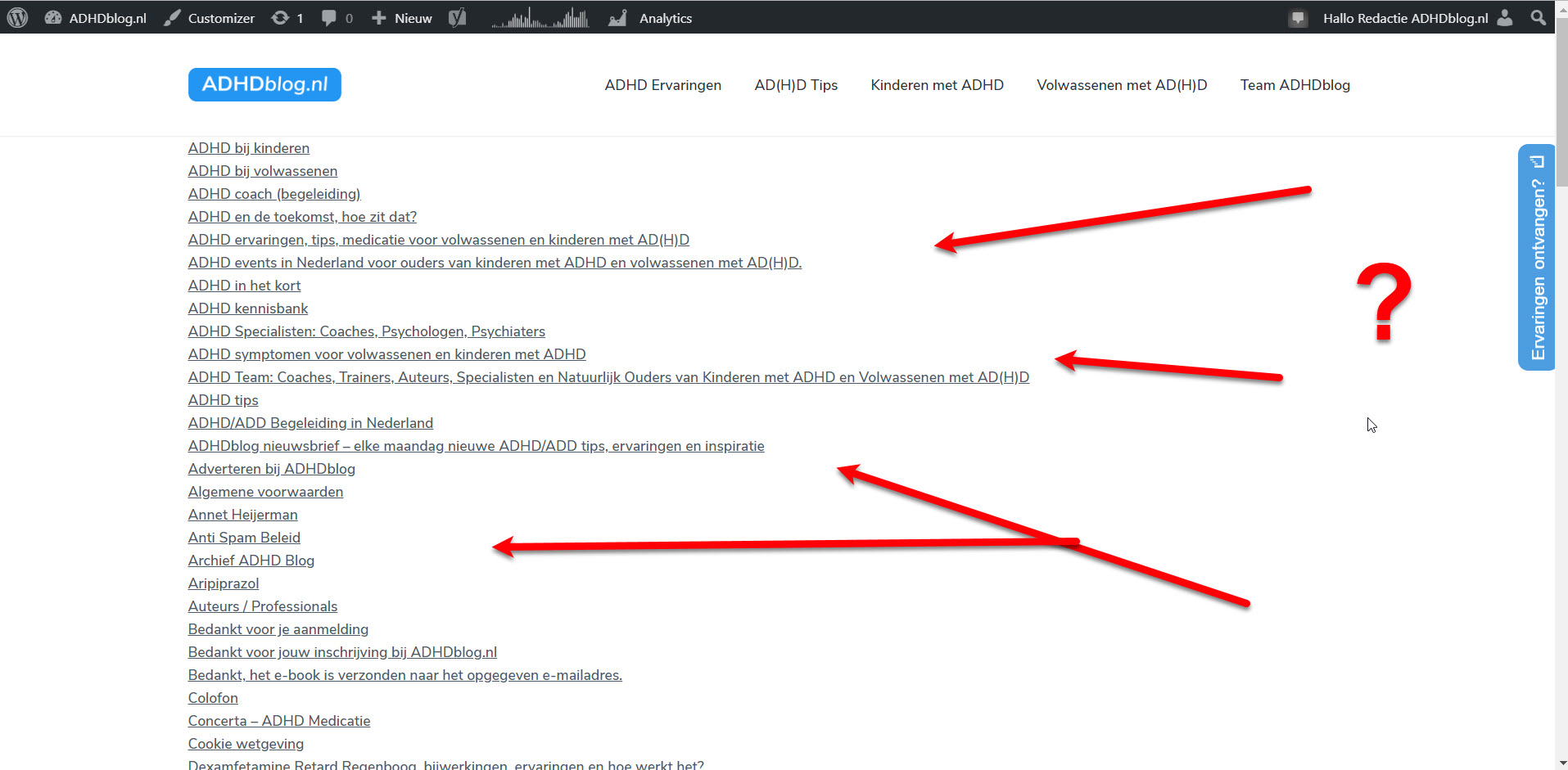The height and width of the screenshot is (770, 1568).
Task: Open ADHD Specialisten: Coaches, Psychologen link
Action: point(367,331)
